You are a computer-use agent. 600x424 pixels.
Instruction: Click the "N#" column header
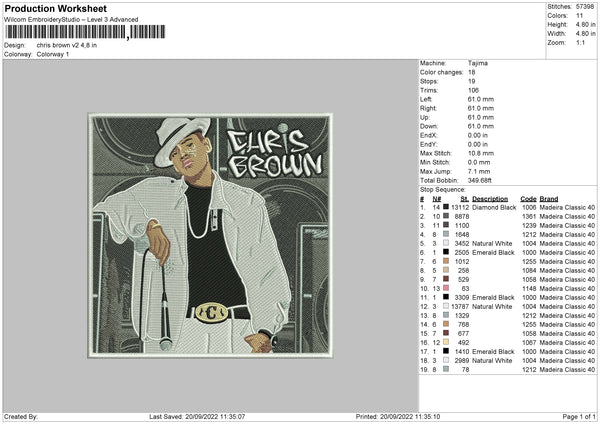[437, 199]
